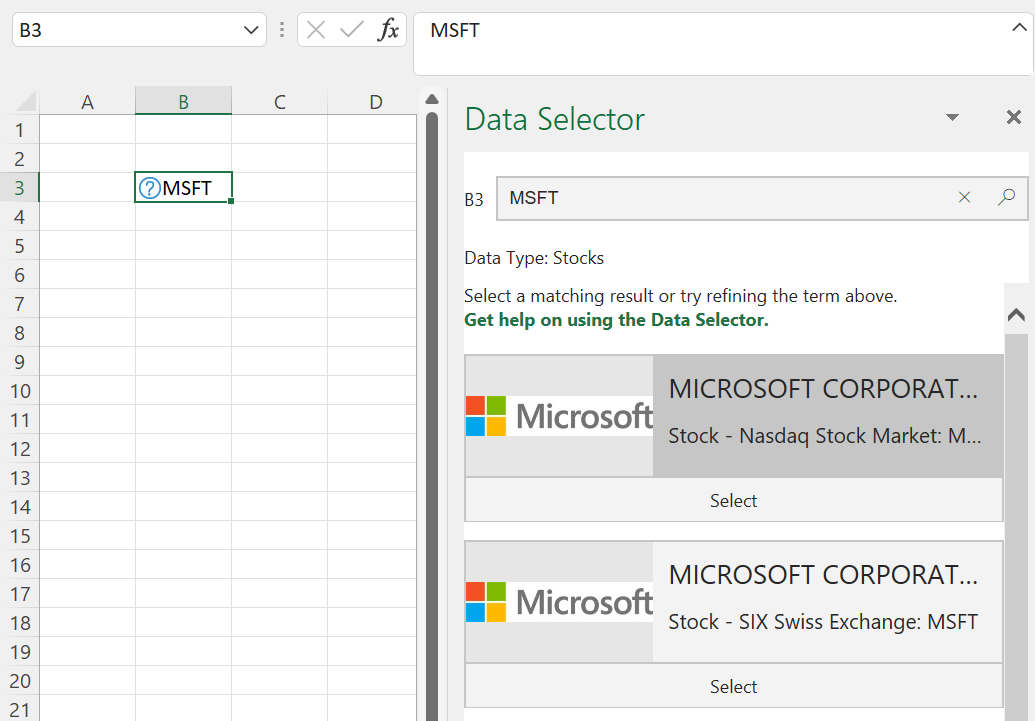This screenshot has width=1035, height=721.
Task: Select column C header
Action: (279, 102)
